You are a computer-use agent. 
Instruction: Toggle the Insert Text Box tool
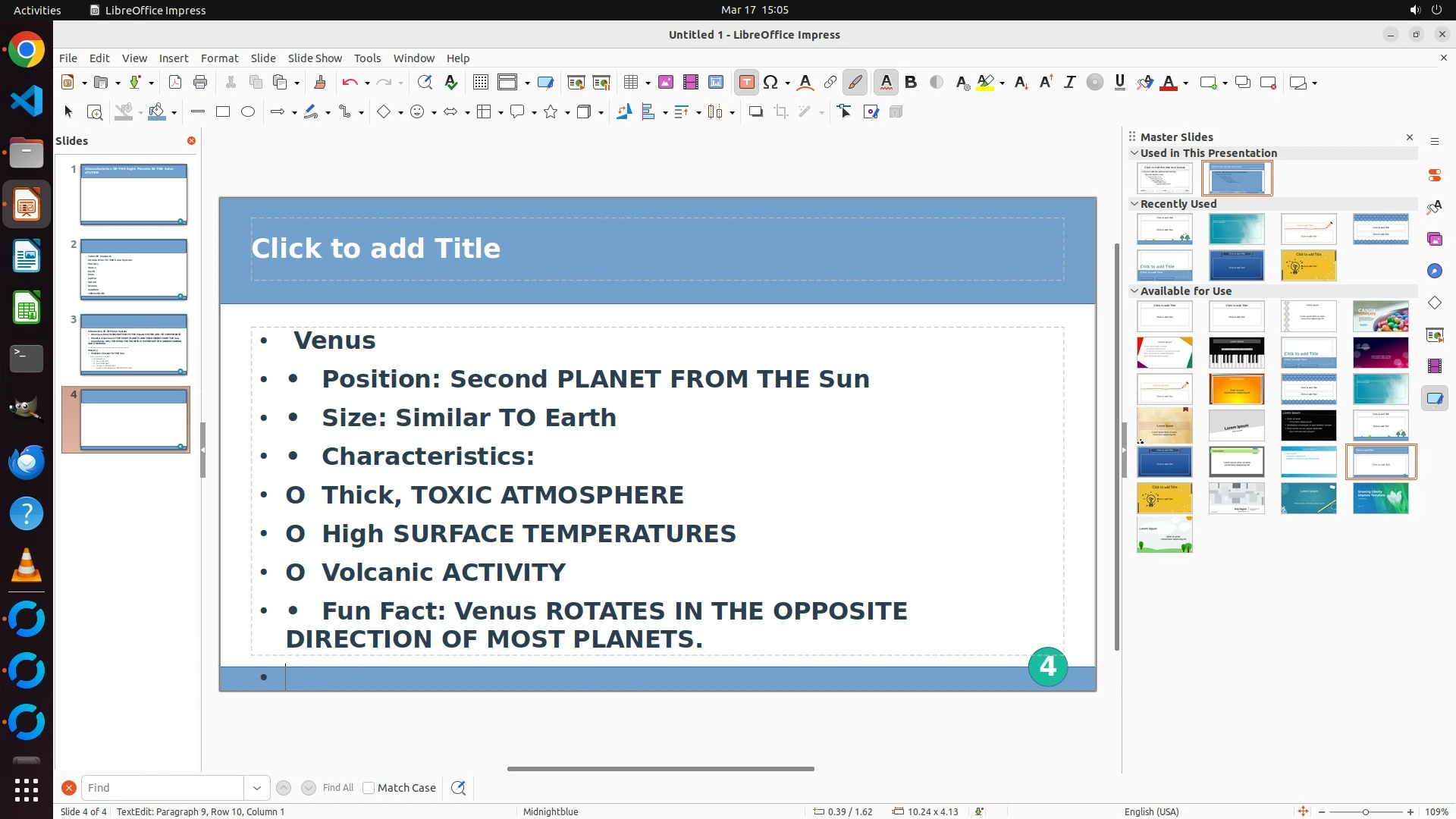[746, 83]
